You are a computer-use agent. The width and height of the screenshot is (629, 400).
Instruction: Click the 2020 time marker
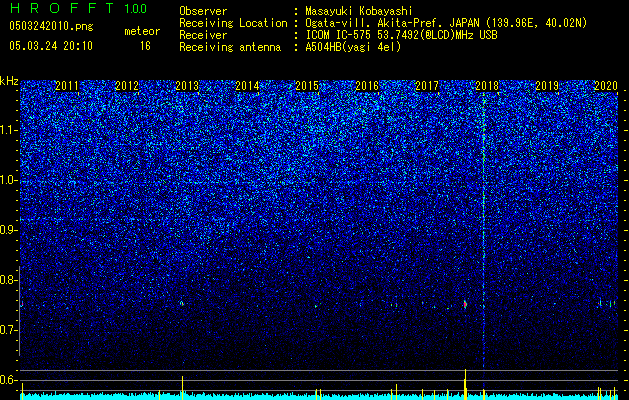[606, 85]
